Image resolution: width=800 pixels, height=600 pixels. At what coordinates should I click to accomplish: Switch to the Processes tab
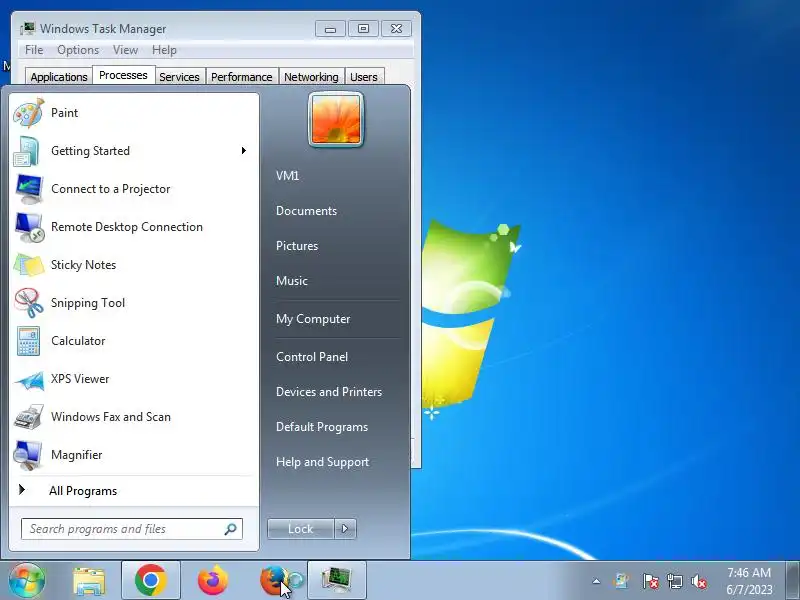tap(123, 76)
